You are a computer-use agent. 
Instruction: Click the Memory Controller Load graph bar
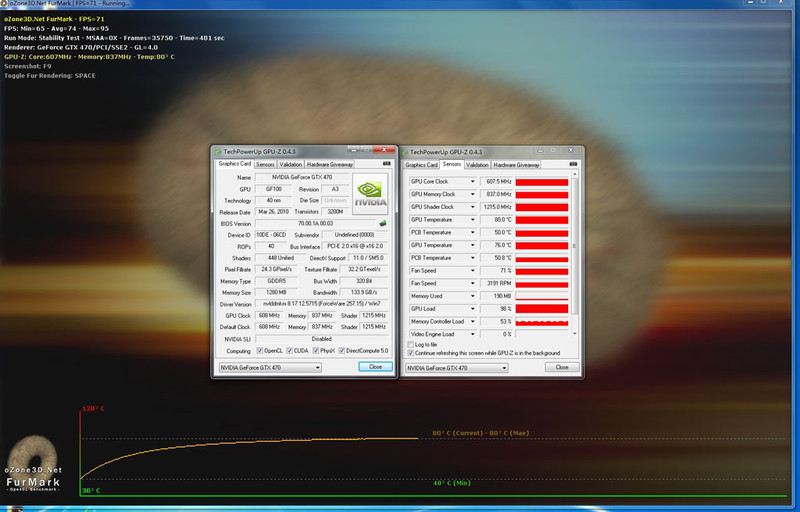[x=542, y=322]
